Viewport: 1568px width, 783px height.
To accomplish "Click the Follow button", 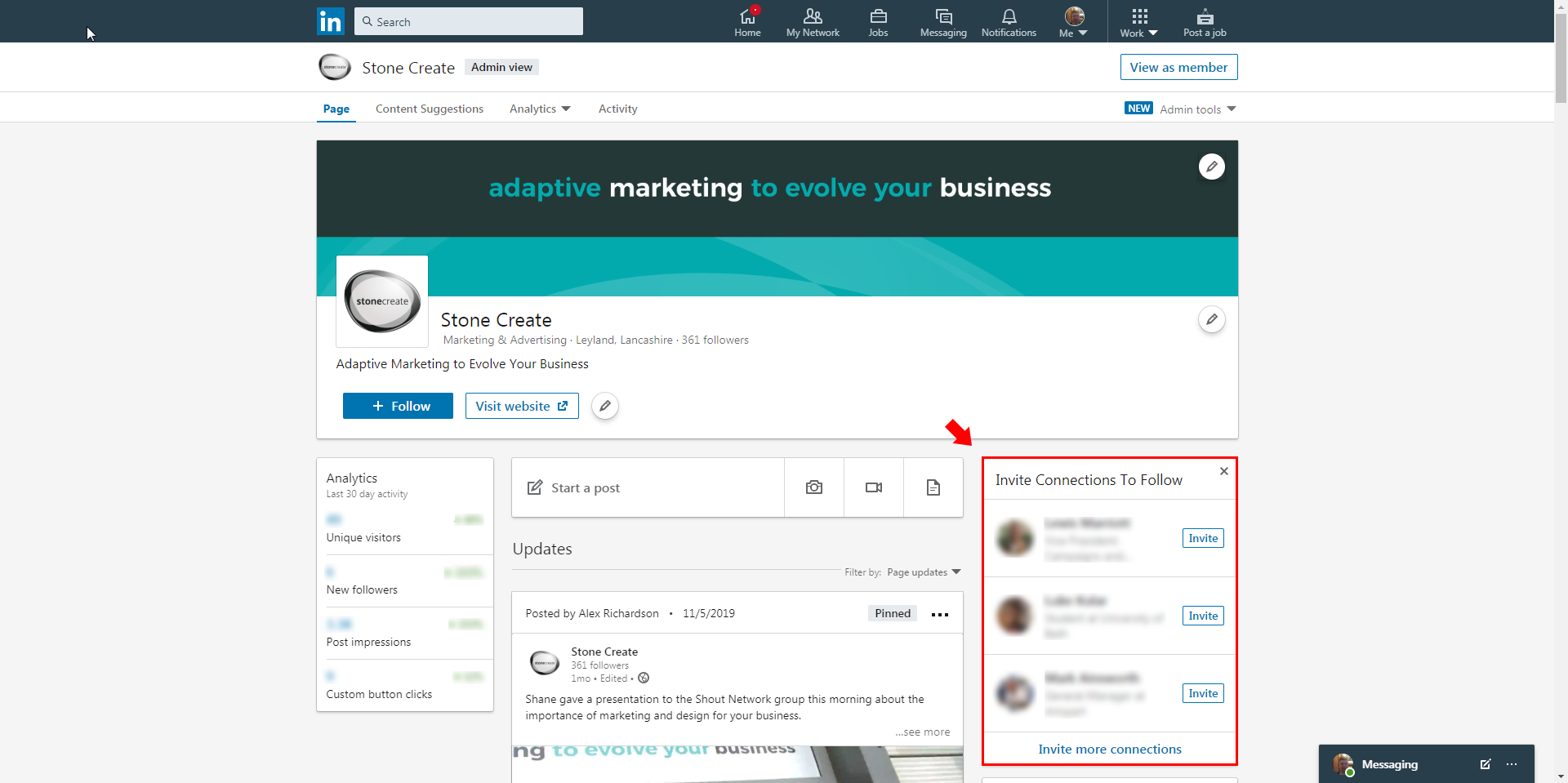I will coord(398,406).
